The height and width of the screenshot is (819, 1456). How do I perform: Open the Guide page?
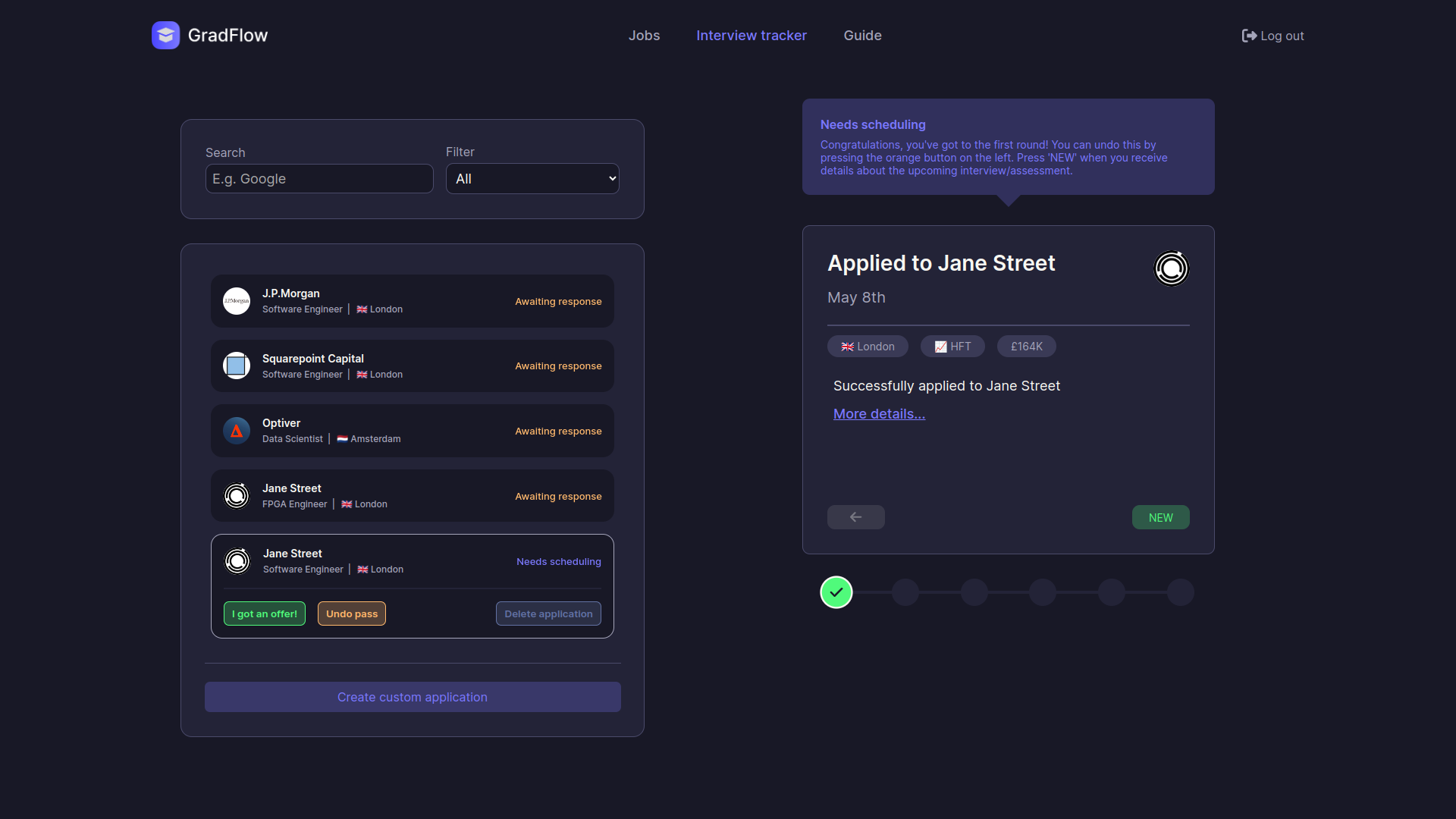[x=862, y=36]
